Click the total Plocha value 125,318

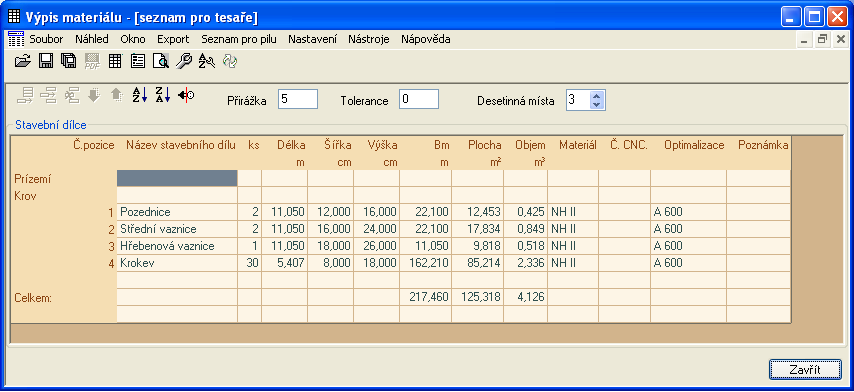(x=478, y=297)
